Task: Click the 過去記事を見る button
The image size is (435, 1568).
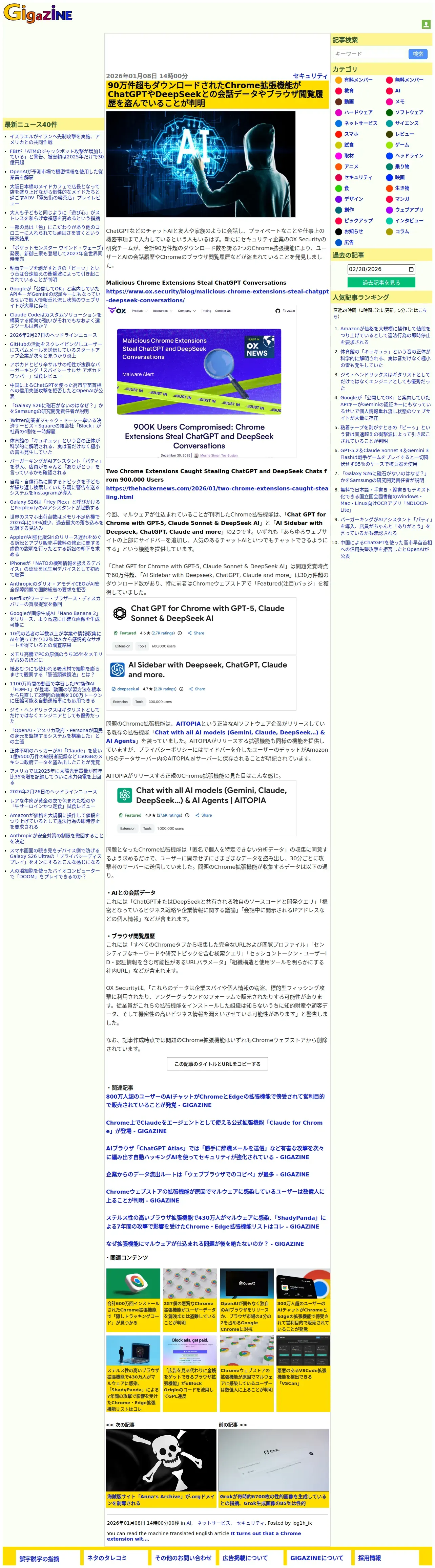Action: pyautogui.click(x=381, y=283)
